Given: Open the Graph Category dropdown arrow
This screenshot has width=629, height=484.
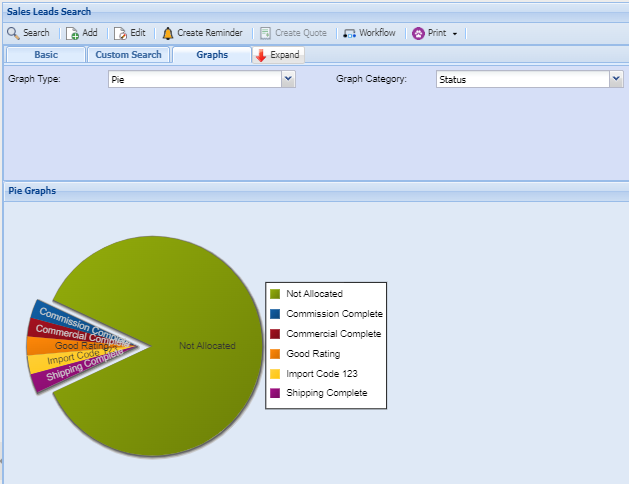Looking at the screenshot, I should [616, 79].
